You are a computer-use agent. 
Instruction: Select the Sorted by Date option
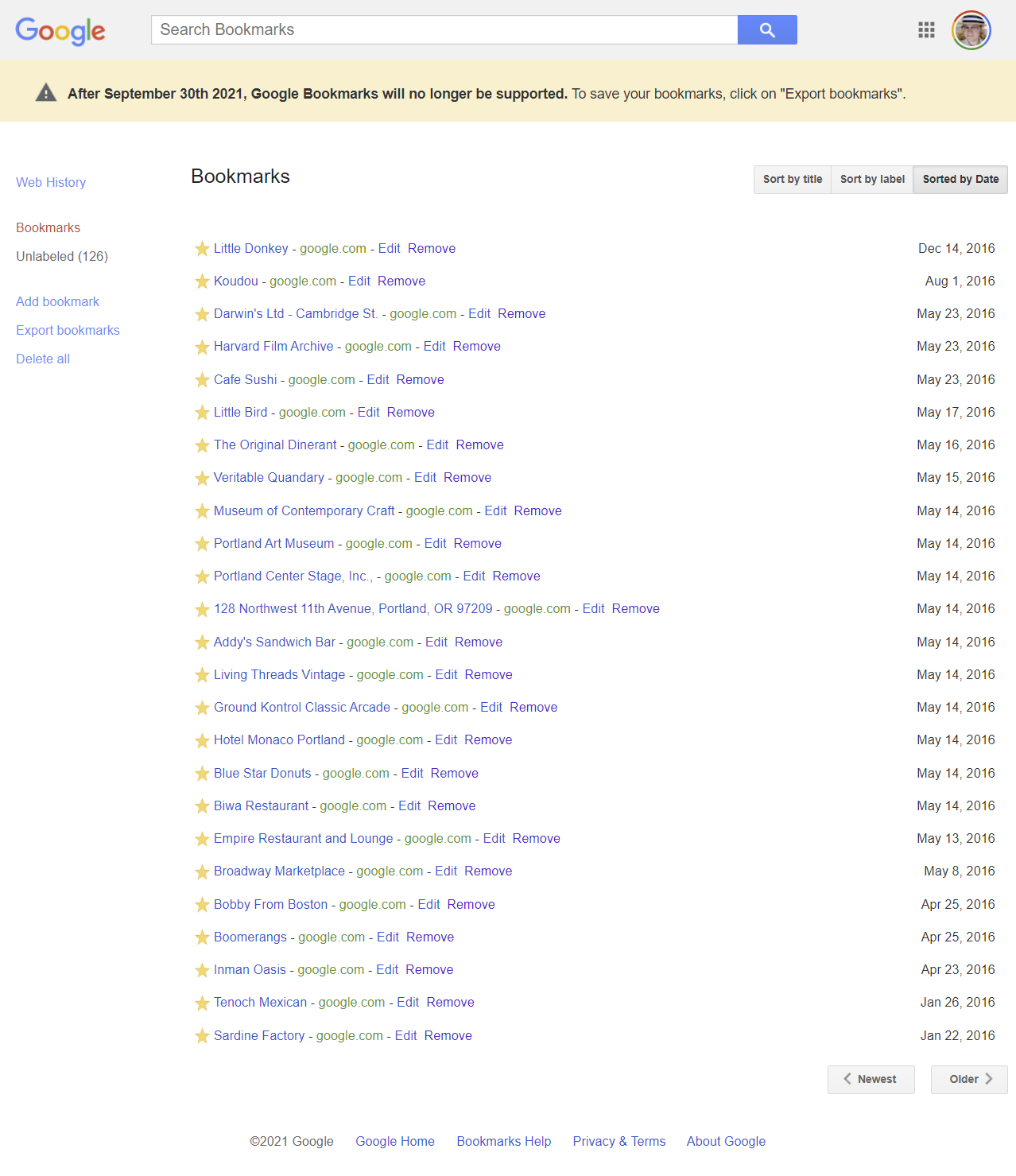pos(960,179)
